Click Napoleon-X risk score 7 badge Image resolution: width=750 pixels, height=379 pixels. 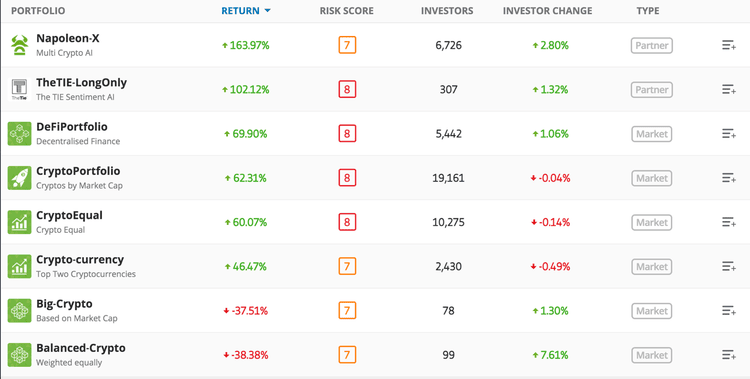pyautogui.click(x=347, y=45)
